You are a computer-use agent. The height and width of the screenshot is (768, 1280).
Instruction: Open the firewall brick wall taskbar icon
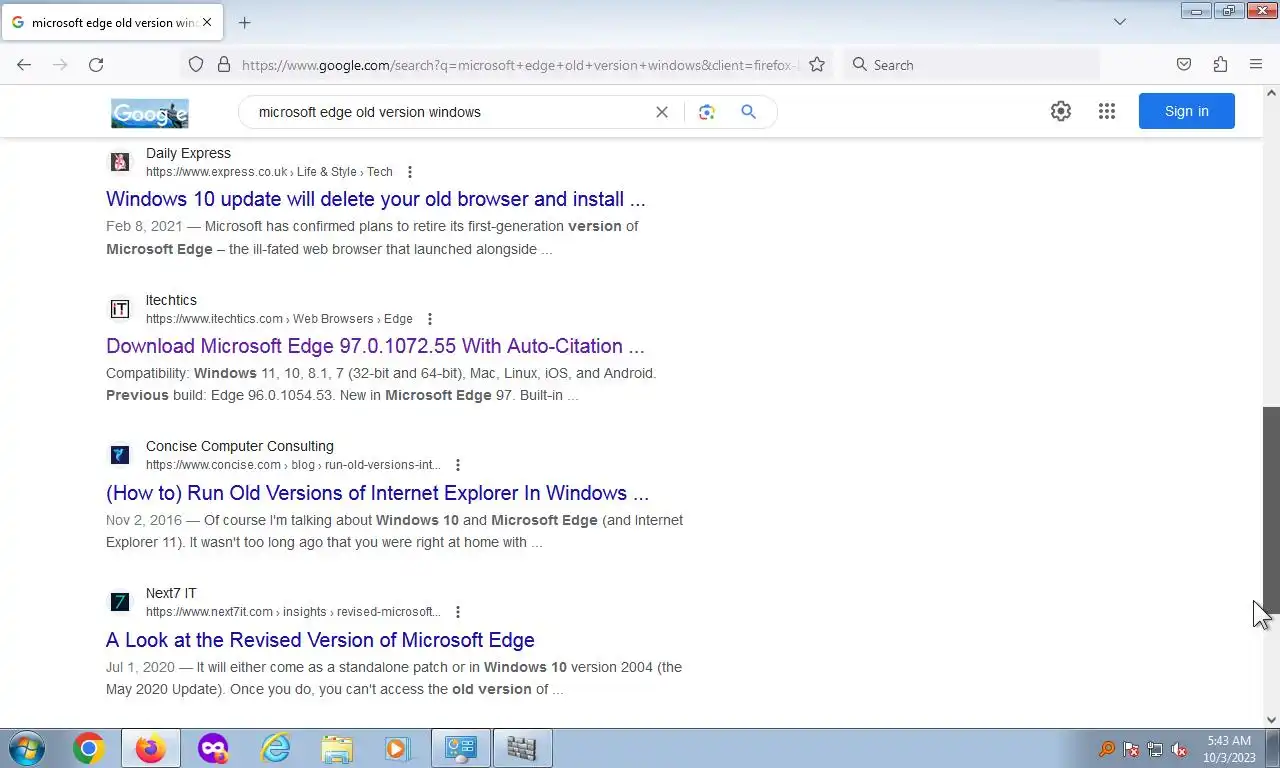(522, 748)
